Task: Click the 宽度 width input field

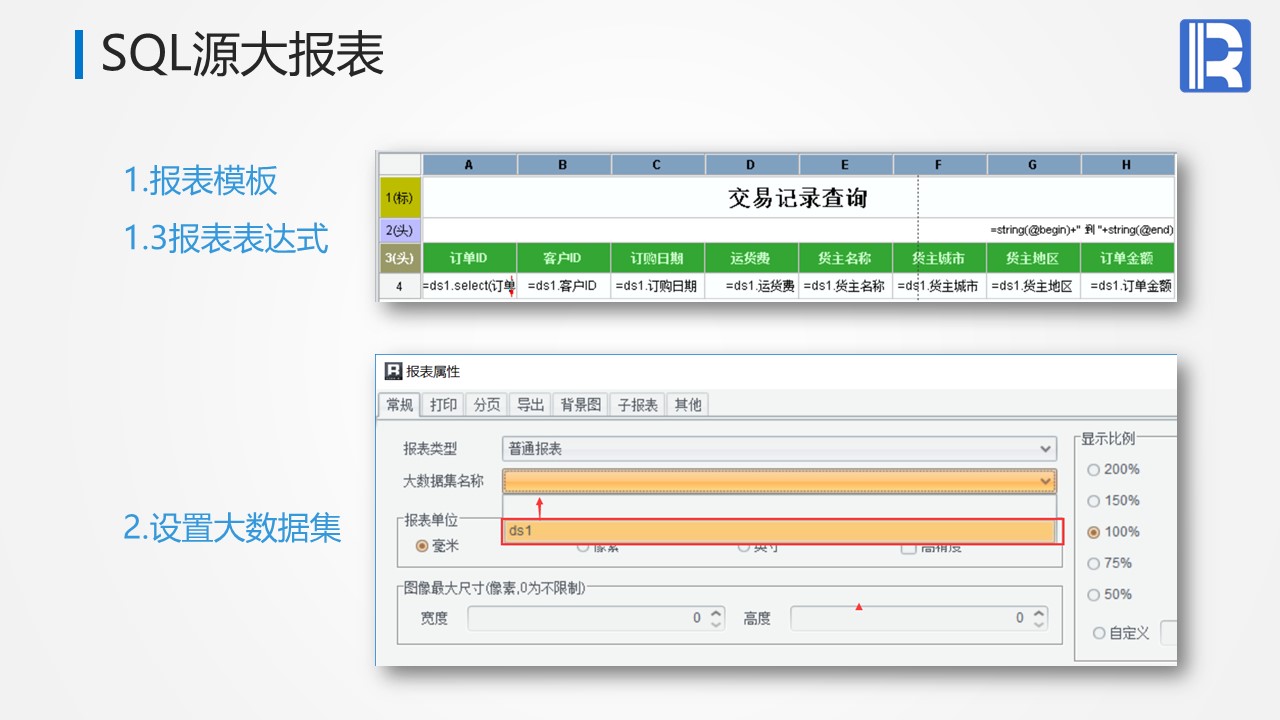Action: [x=585, y=619]
